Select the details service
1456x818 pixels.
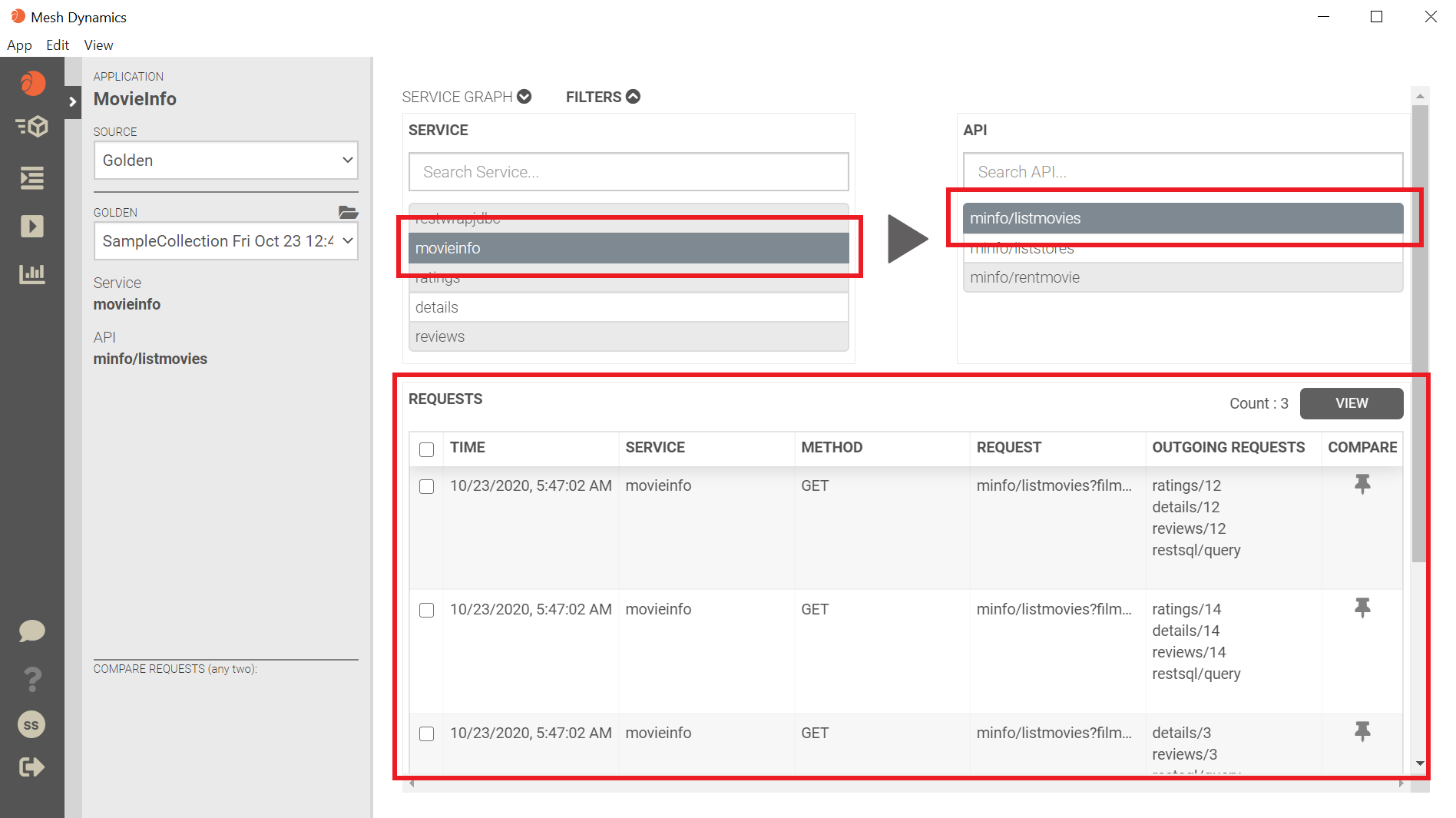tap(629, 307)
